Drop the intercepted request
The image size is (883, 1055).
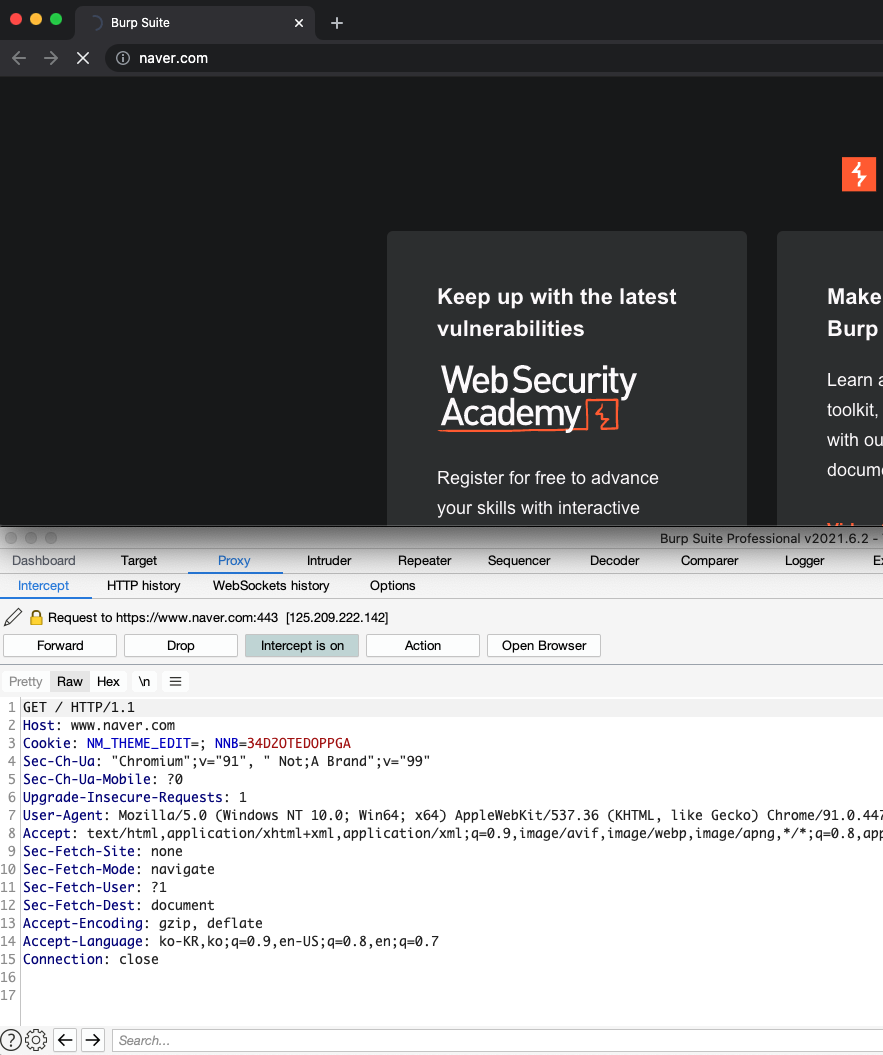click(180, 645)
